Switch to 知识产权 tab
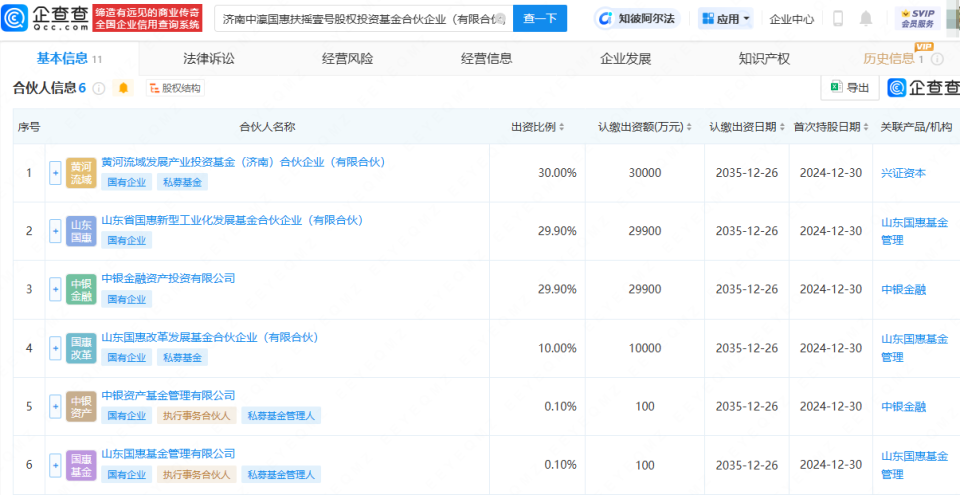 (x=764, y=58)
